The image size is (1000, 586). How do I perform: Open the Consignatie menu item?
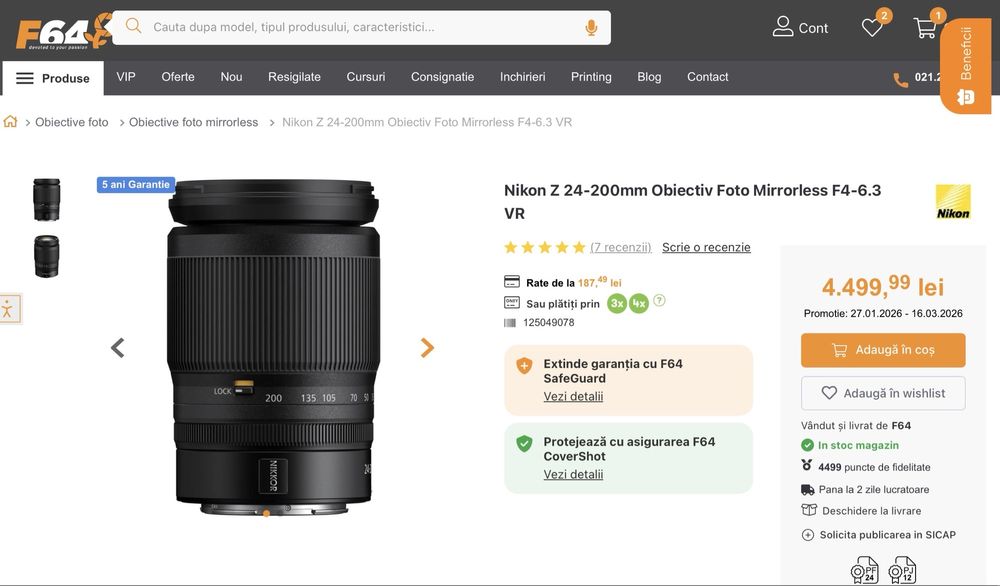[x=443, y=77]
